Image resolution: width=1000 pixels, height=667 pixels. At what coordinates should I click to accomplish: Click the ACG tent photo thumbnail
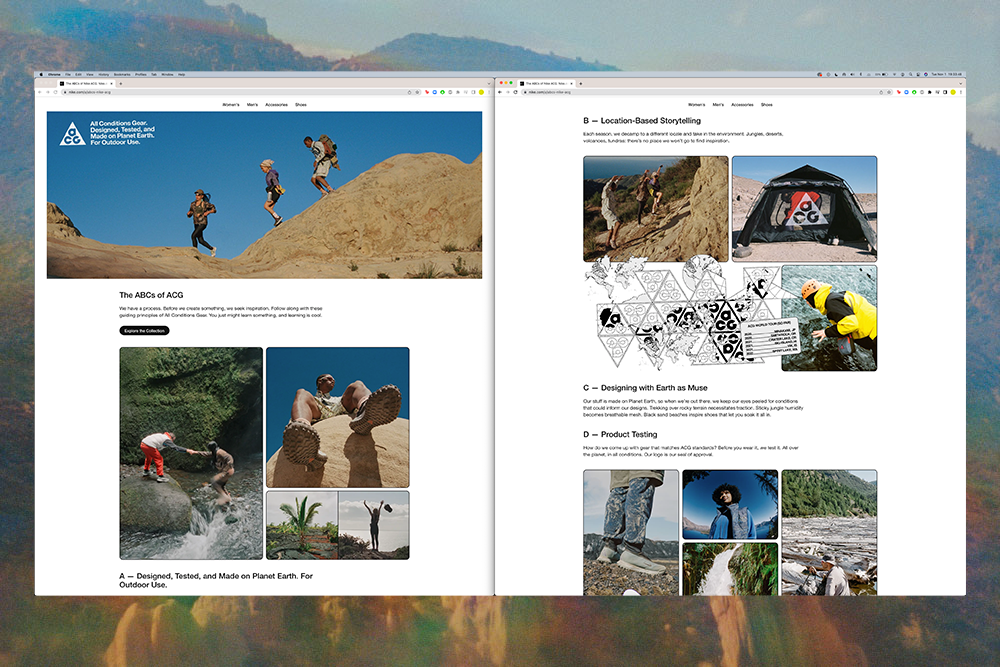804,209
